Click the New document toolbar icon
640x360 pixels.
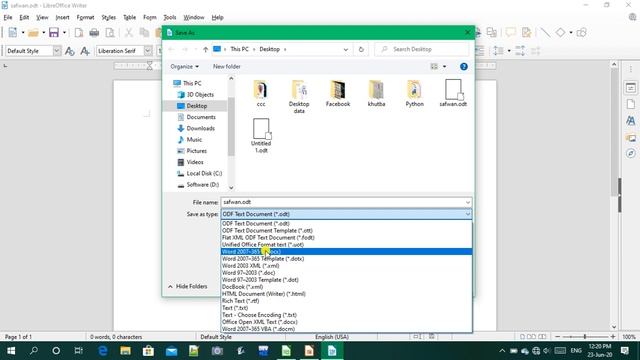point(13,33)
